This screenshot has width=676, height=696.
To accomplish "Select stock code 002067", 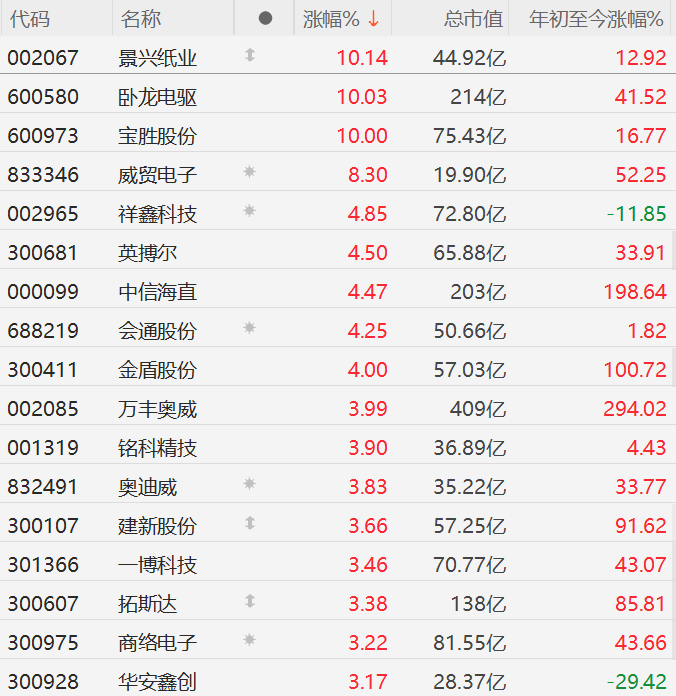I will [43, 58].
